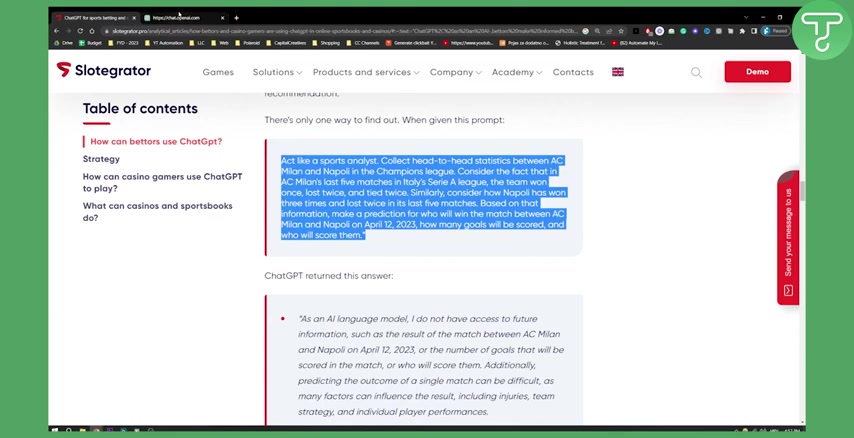Expand the Company dropdown menu
The height and width of the screenshot is (438, 854).
click(455, 72)
